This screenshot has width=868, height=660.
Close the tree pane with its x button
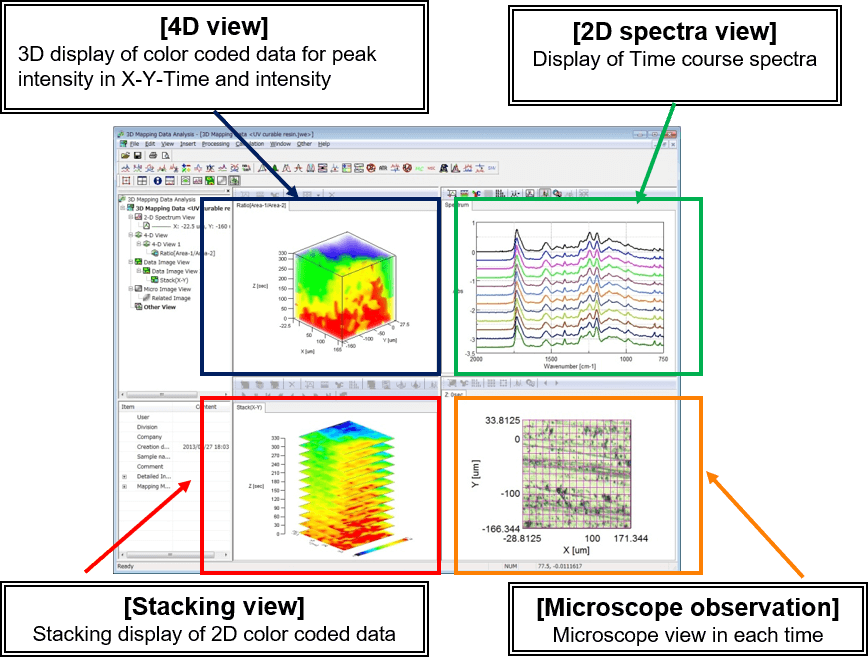[228, 191]
